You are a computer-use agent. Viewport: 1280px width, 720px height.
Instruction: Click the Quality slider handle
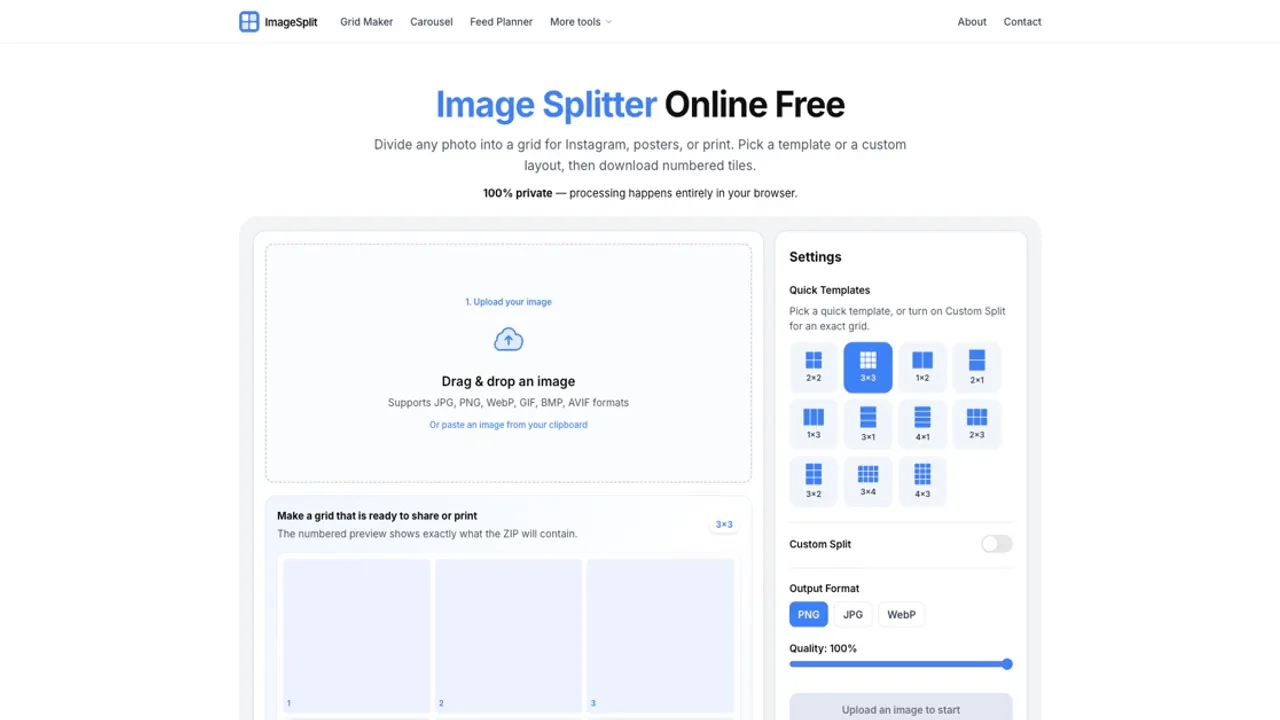[1007, 664]
